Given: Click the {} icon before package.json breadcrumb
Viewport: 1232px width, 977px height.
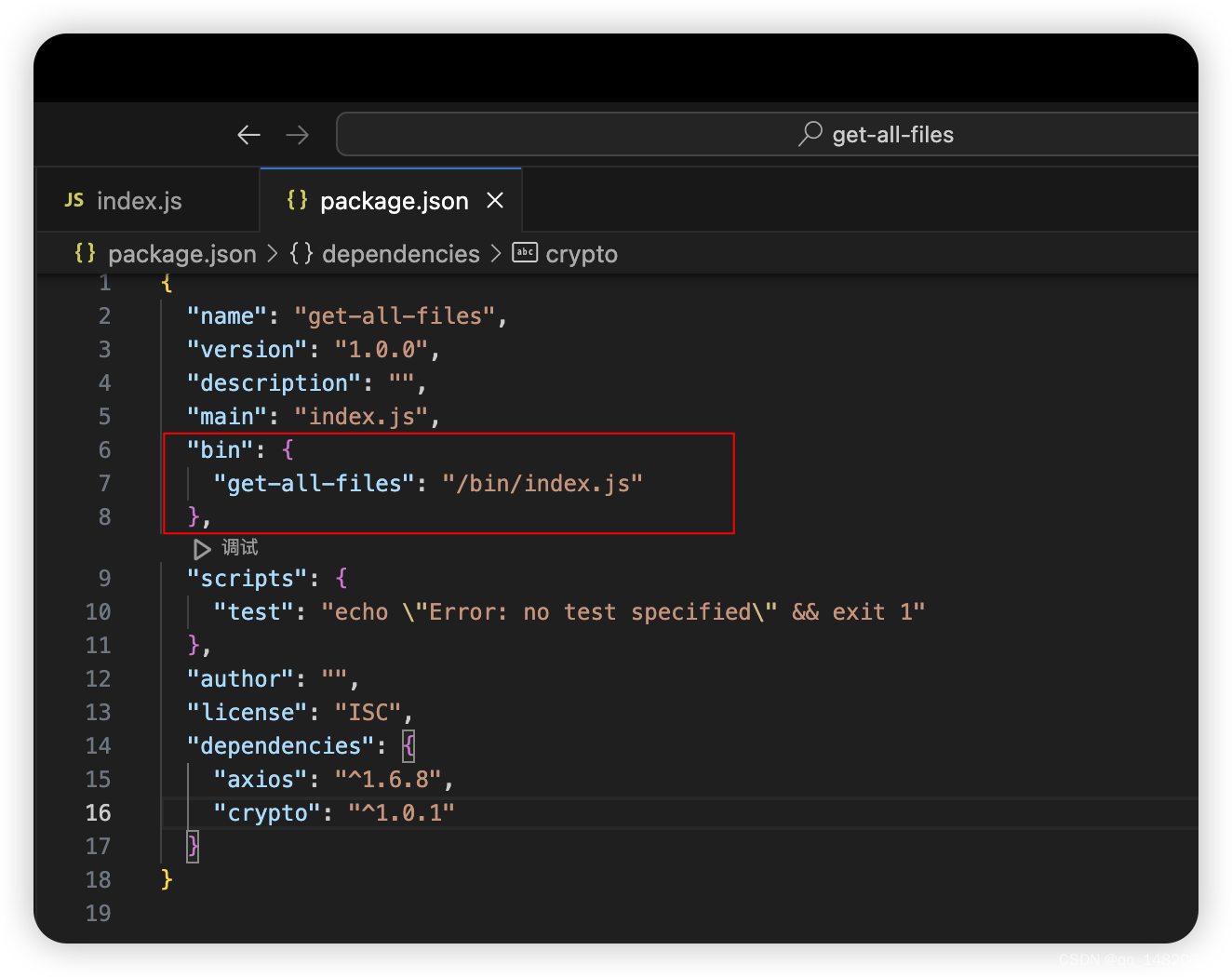Looking at the screenshot, I should [84, 253].
